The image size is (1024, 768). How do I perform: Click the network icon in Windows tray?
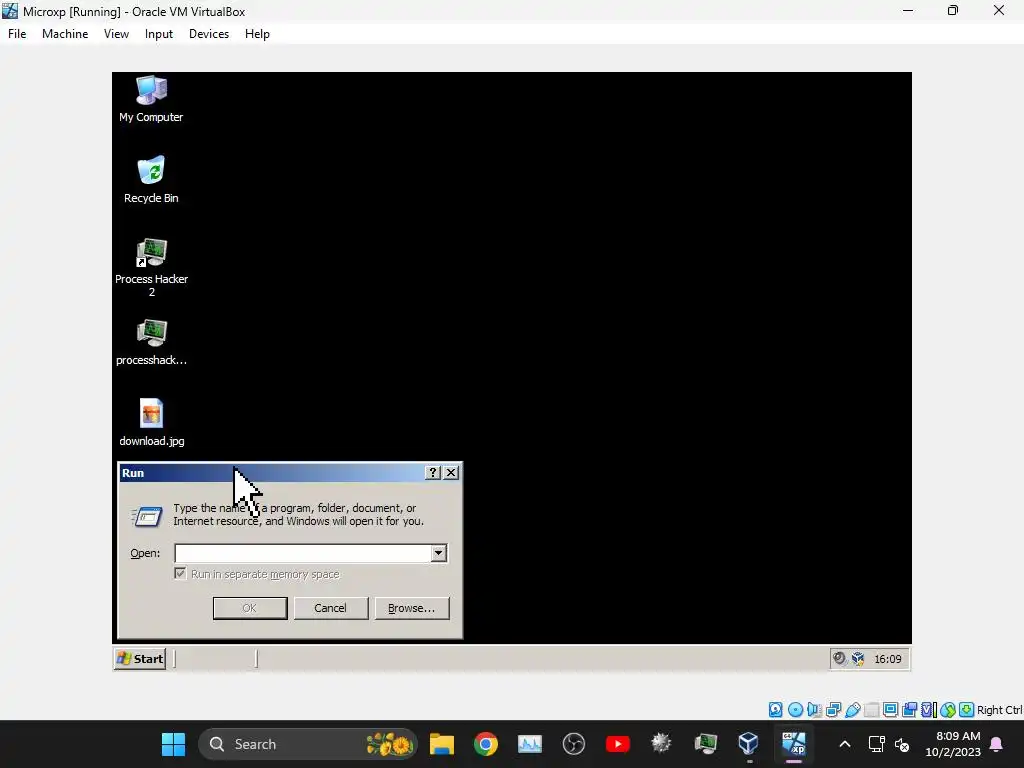876,744
